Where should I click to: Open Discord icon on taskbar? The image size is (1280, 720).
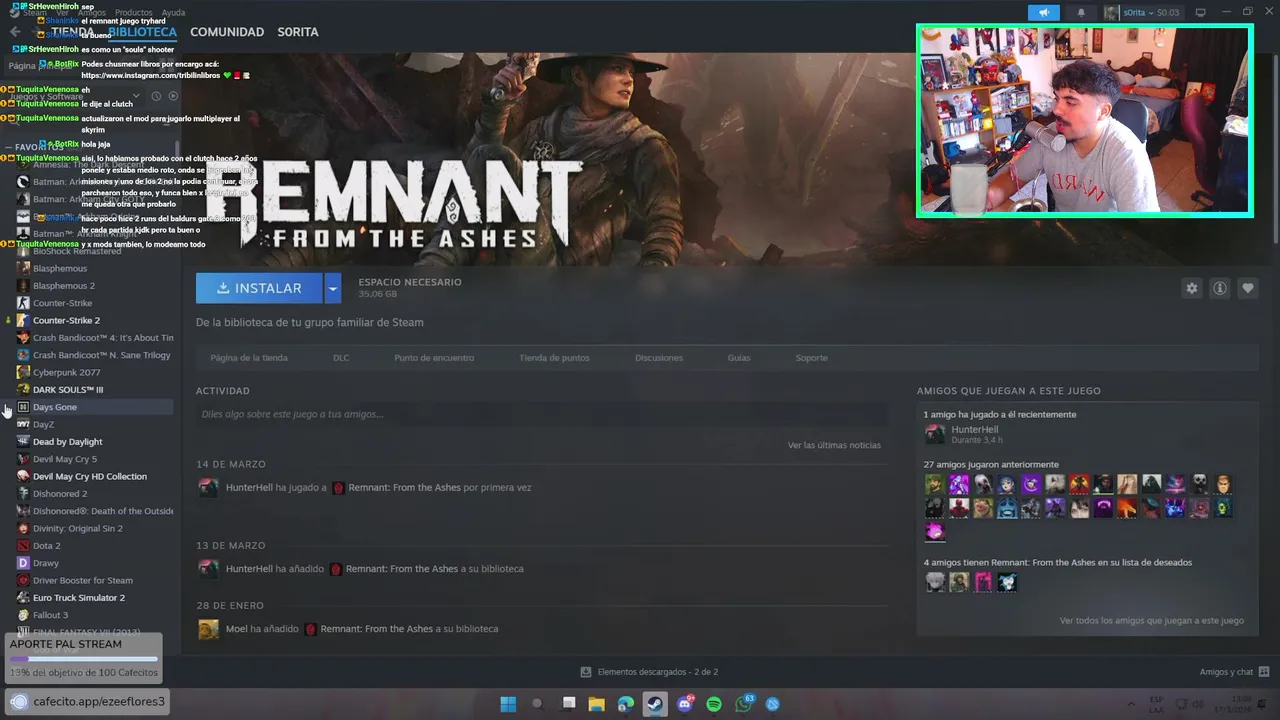point(685,704)
